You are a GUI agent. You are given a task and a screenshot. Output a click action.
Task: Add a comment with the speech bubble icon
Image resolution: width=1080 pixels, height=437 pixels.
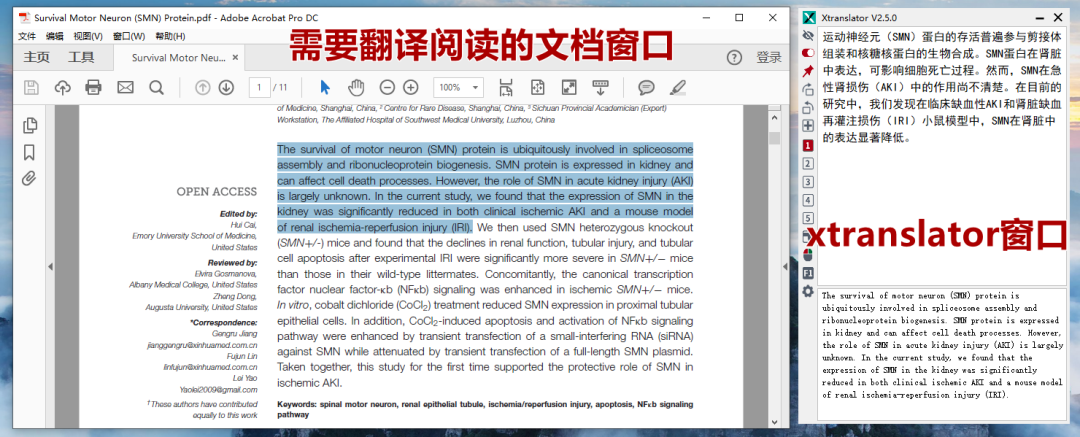coord(646,88)
